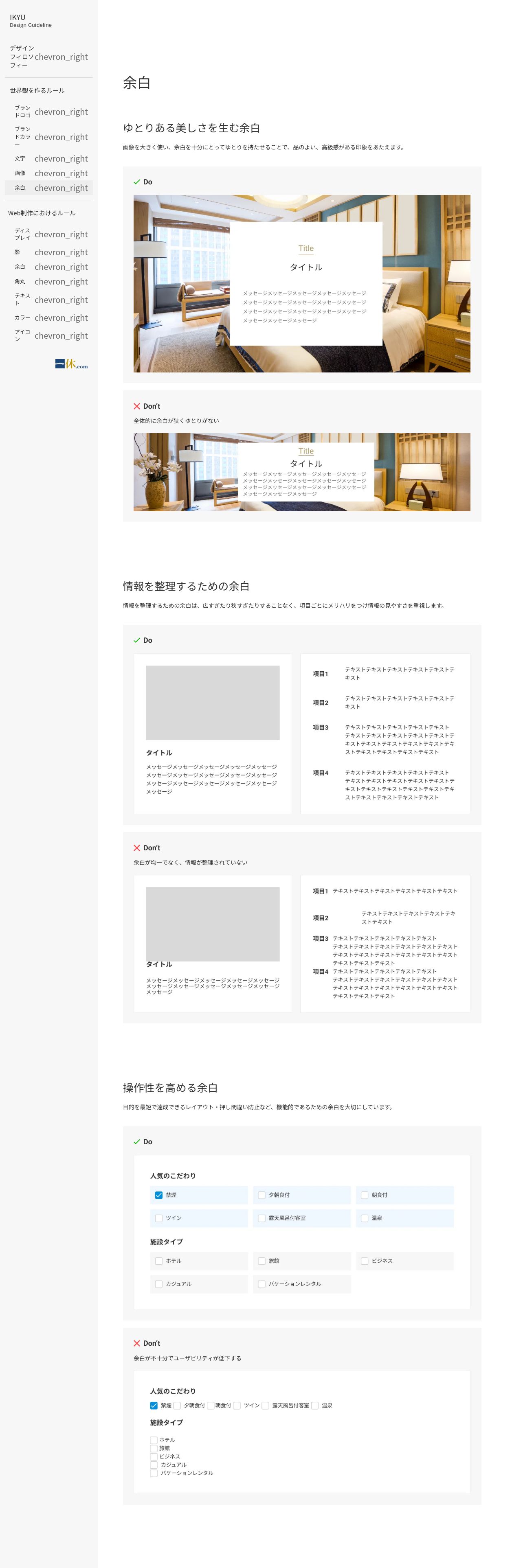This screenshot has height=1568, width=523.
Task: Check 旅館 in the Do example
Action: click(262, 1261)
